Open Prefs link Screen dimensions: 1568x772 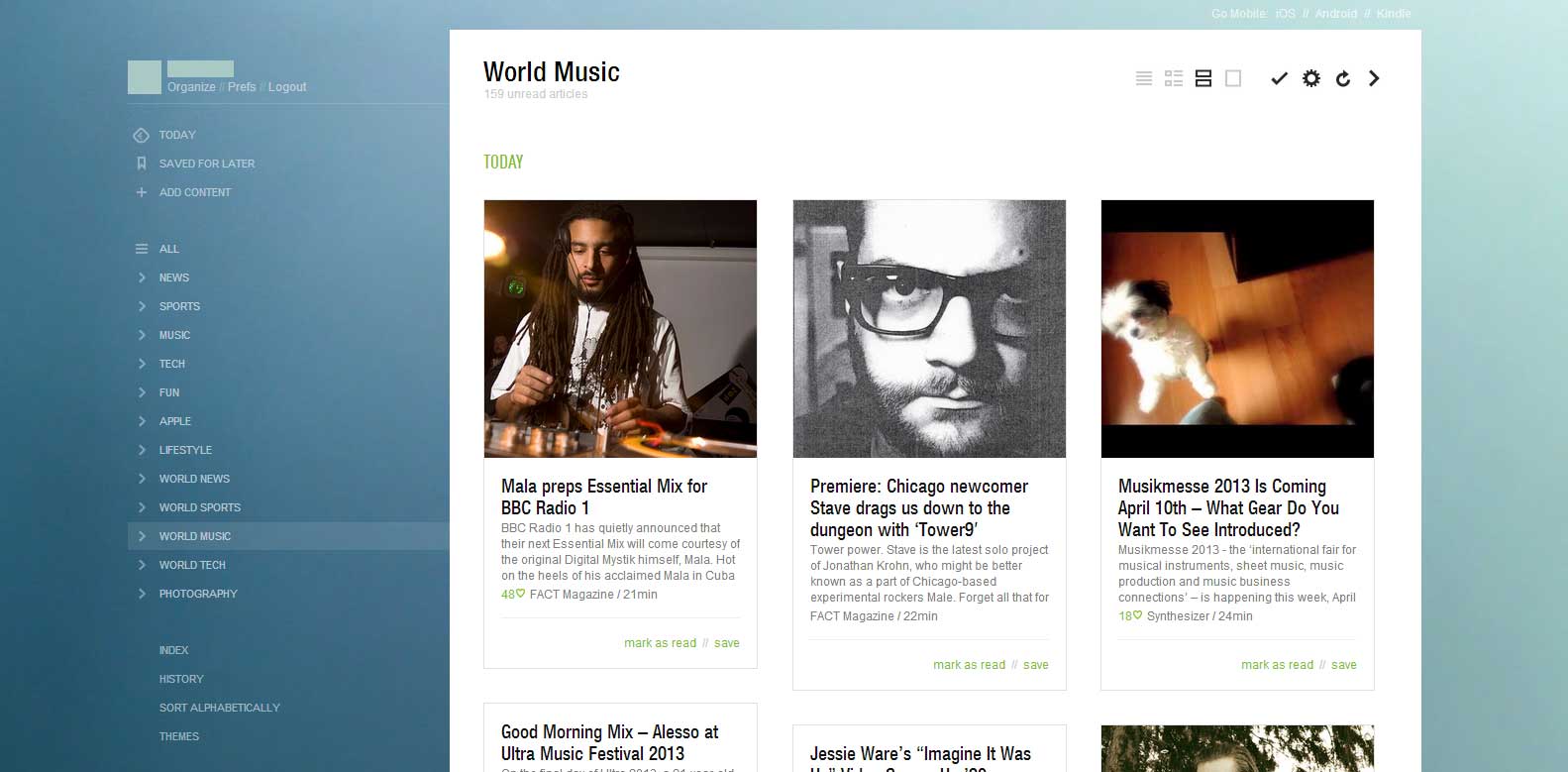click(242, 87)
